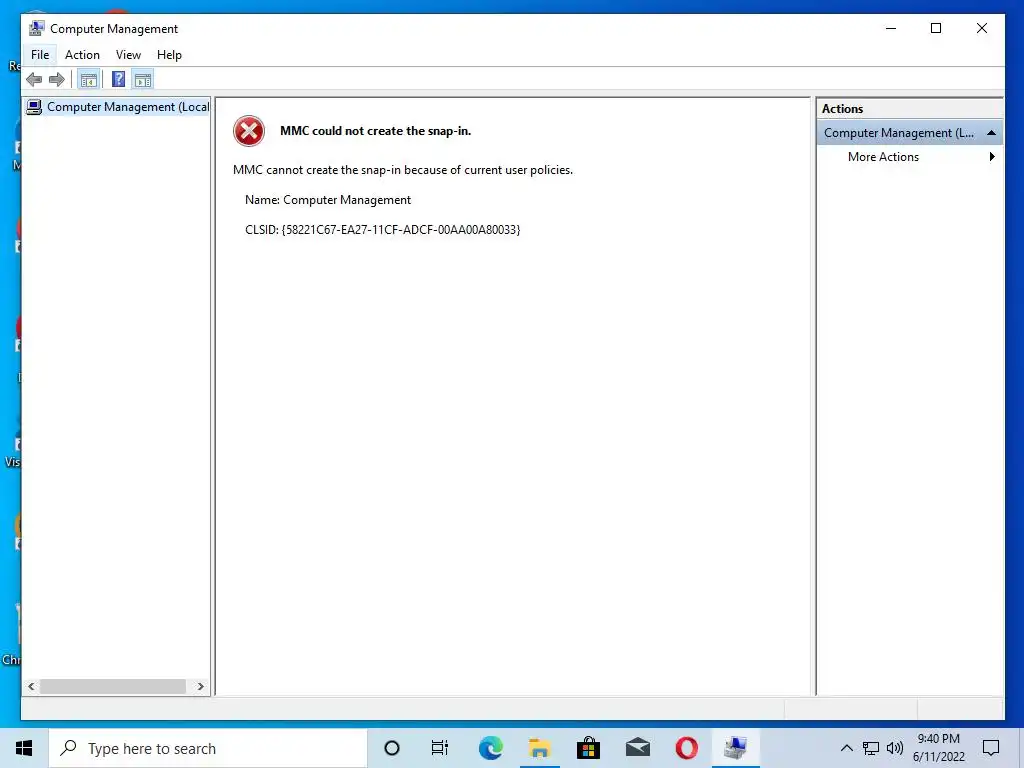The image size is (1024, 768).
Task: Expand More Actions submenu arrow
Action: tap(991, 157)
